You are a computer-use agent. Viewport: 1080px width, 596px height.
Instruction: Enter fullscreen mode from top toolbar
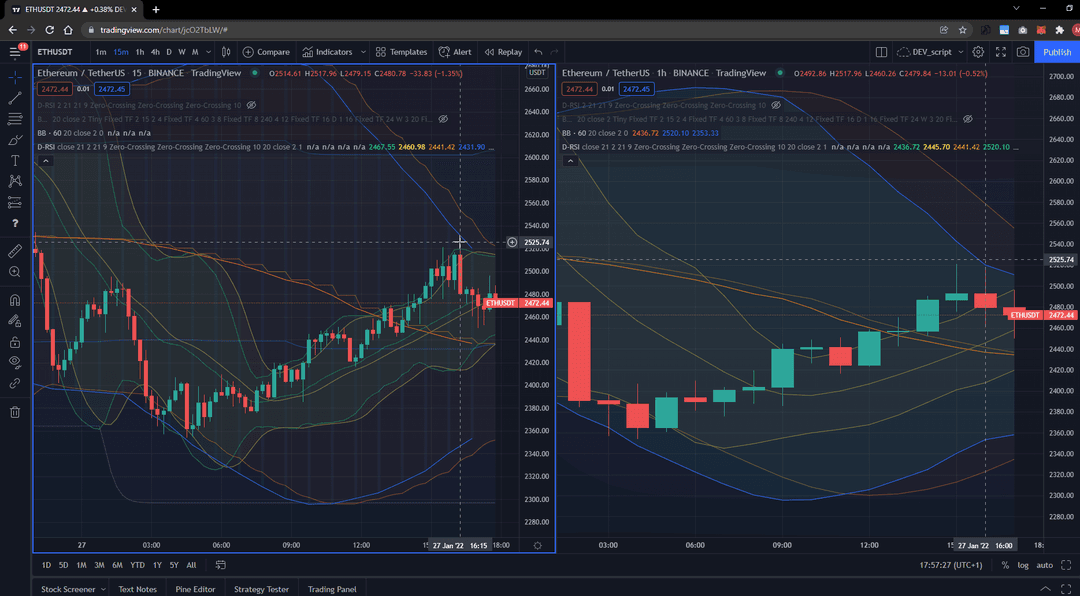coord(1001,52)
